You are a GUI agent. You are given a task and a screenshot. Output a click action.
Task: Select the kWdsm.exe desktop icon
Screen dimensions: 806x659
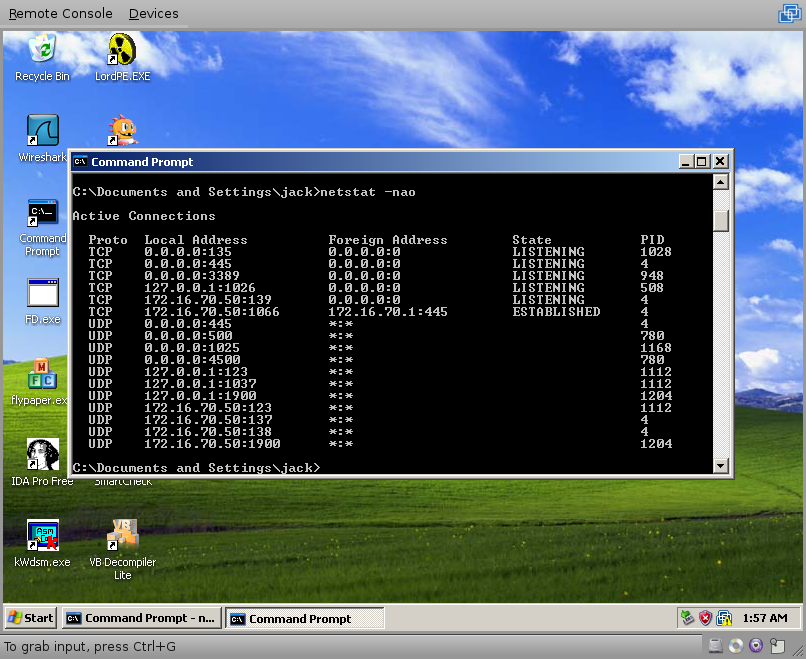[43, 543]
